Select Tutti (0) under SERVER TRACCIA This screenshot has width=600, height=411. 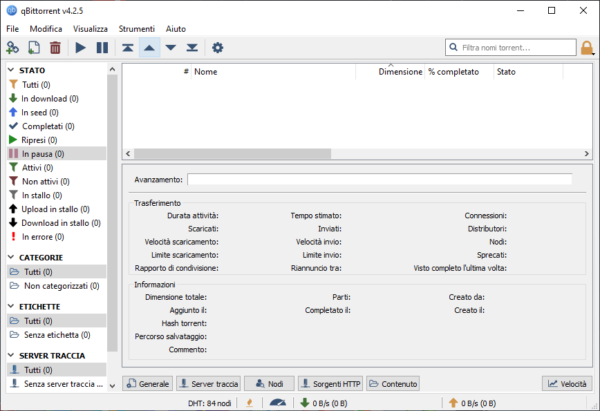[57, 370]
